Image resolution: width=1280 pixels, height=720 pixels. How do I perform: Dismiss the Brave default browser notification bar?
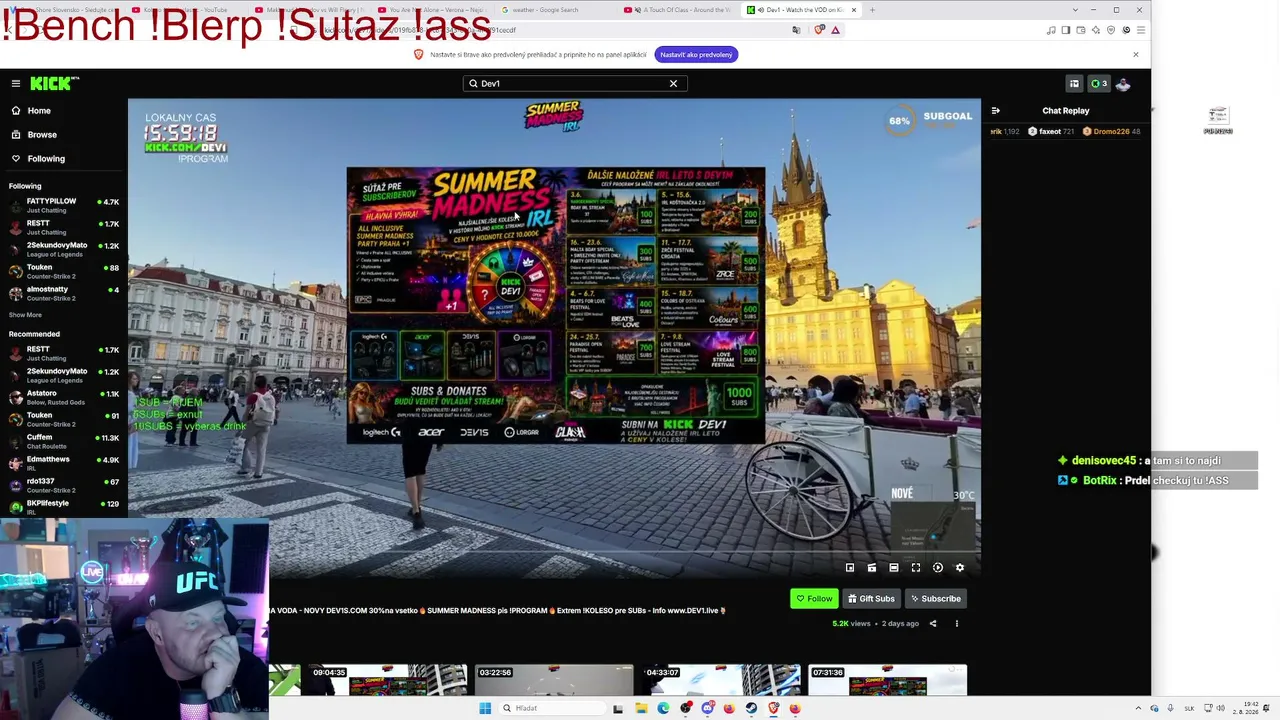click(1135, 54)
